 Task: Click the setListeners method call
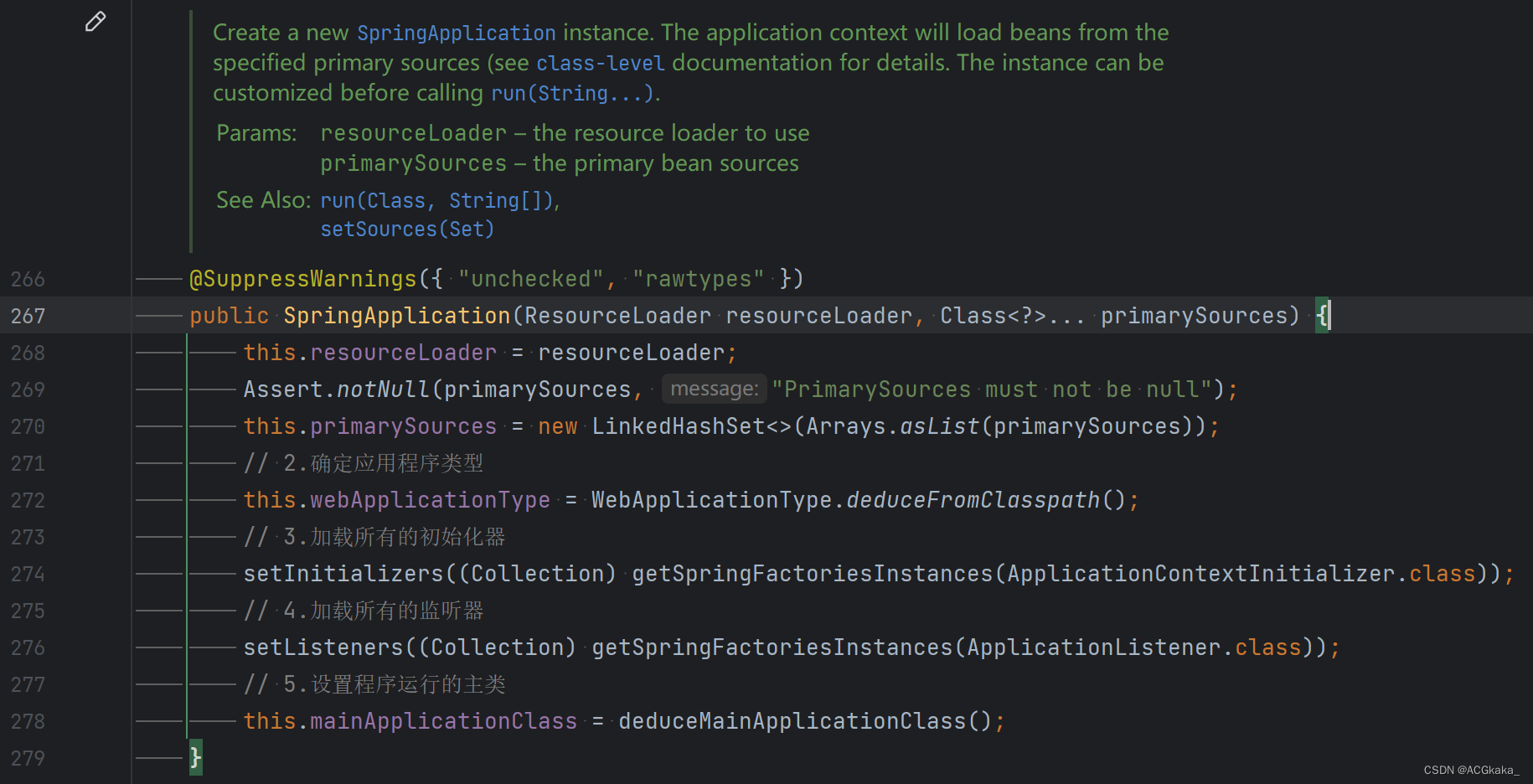click(x=323, y=647)
